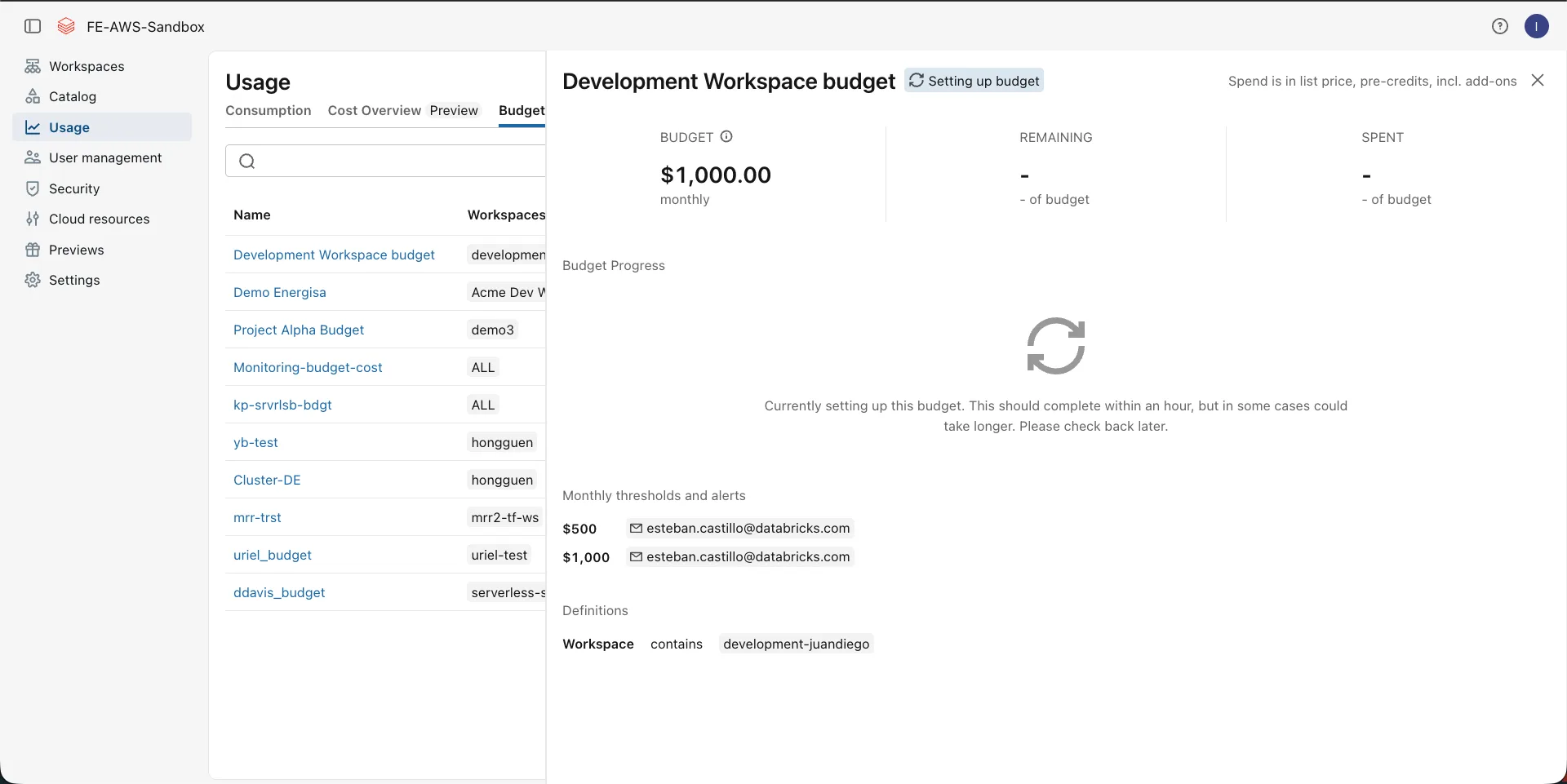This screenshot has height=784, width=1567.
Task: Open Cloud resources in the sidebar
Action: [x=102, y=219]
